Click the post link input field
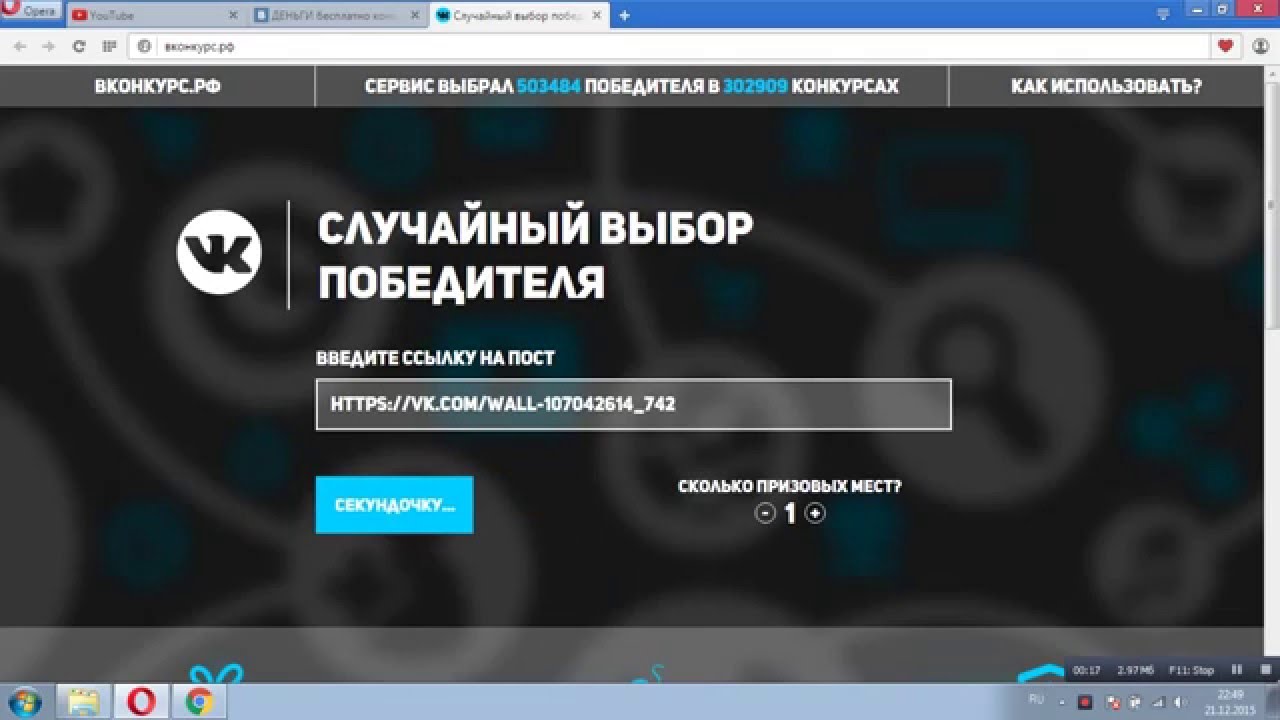The image size is (1280, 720). 634,404
